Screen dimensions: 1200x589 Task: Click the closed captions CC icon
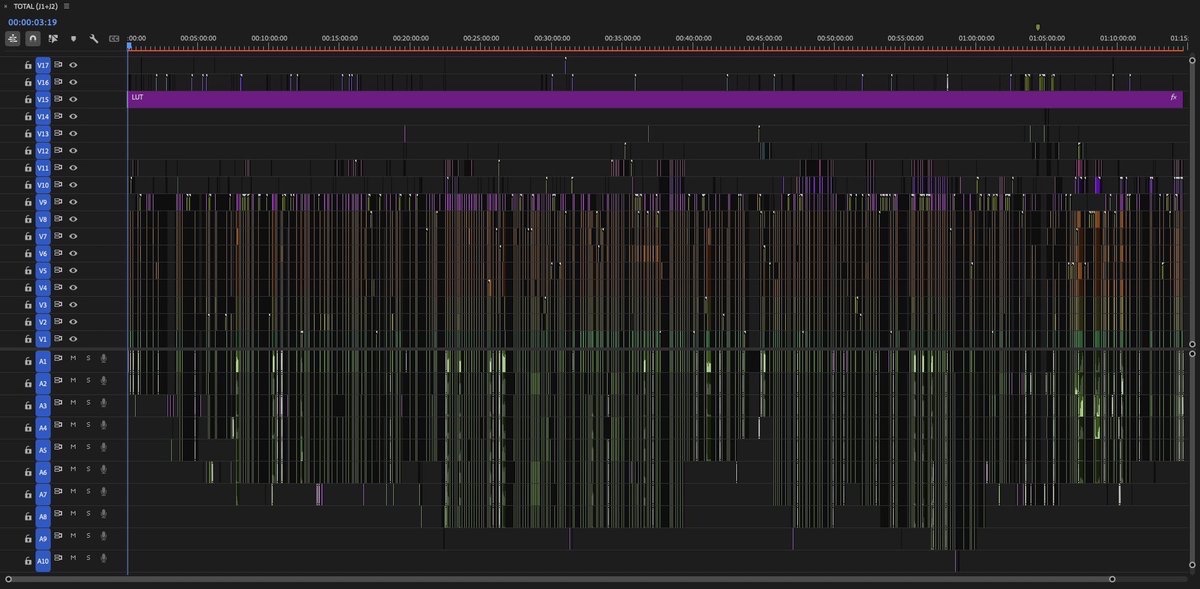114,38
